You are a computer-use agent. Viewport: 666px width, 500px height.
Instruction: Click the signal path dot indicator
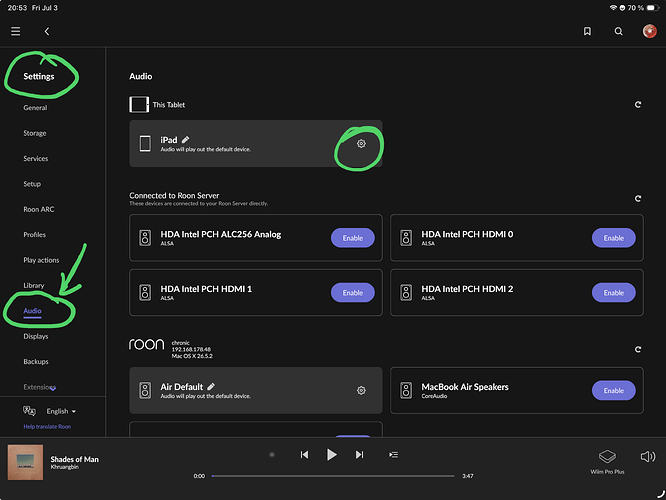point(272,455)
